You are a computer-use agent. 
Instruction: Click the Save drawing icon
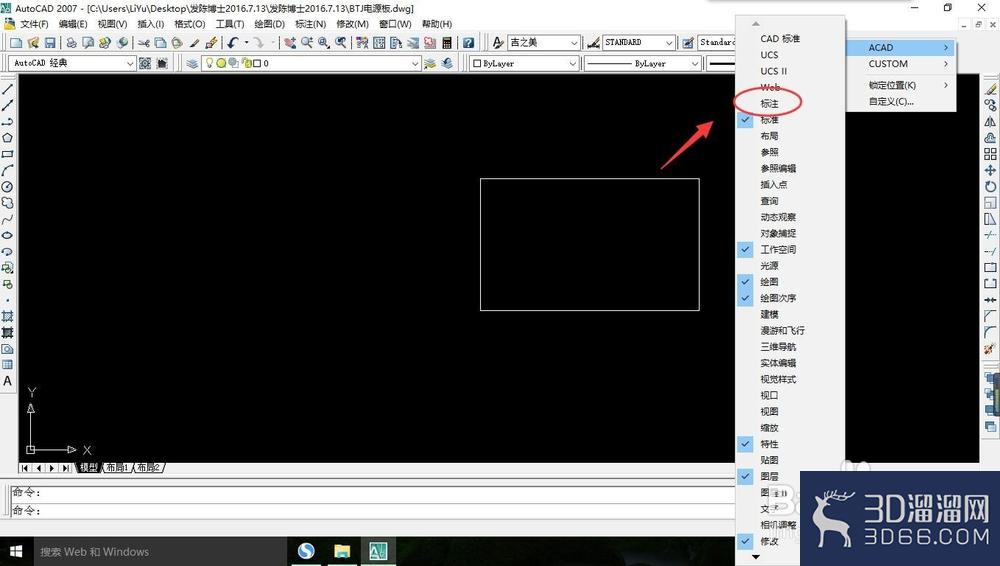click(50, 43)
